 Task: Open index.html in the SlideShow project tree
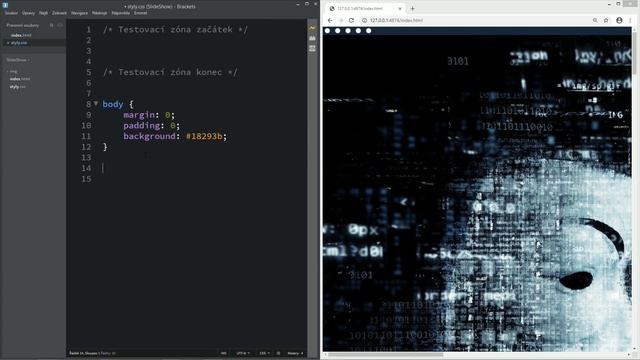point(20,79)
